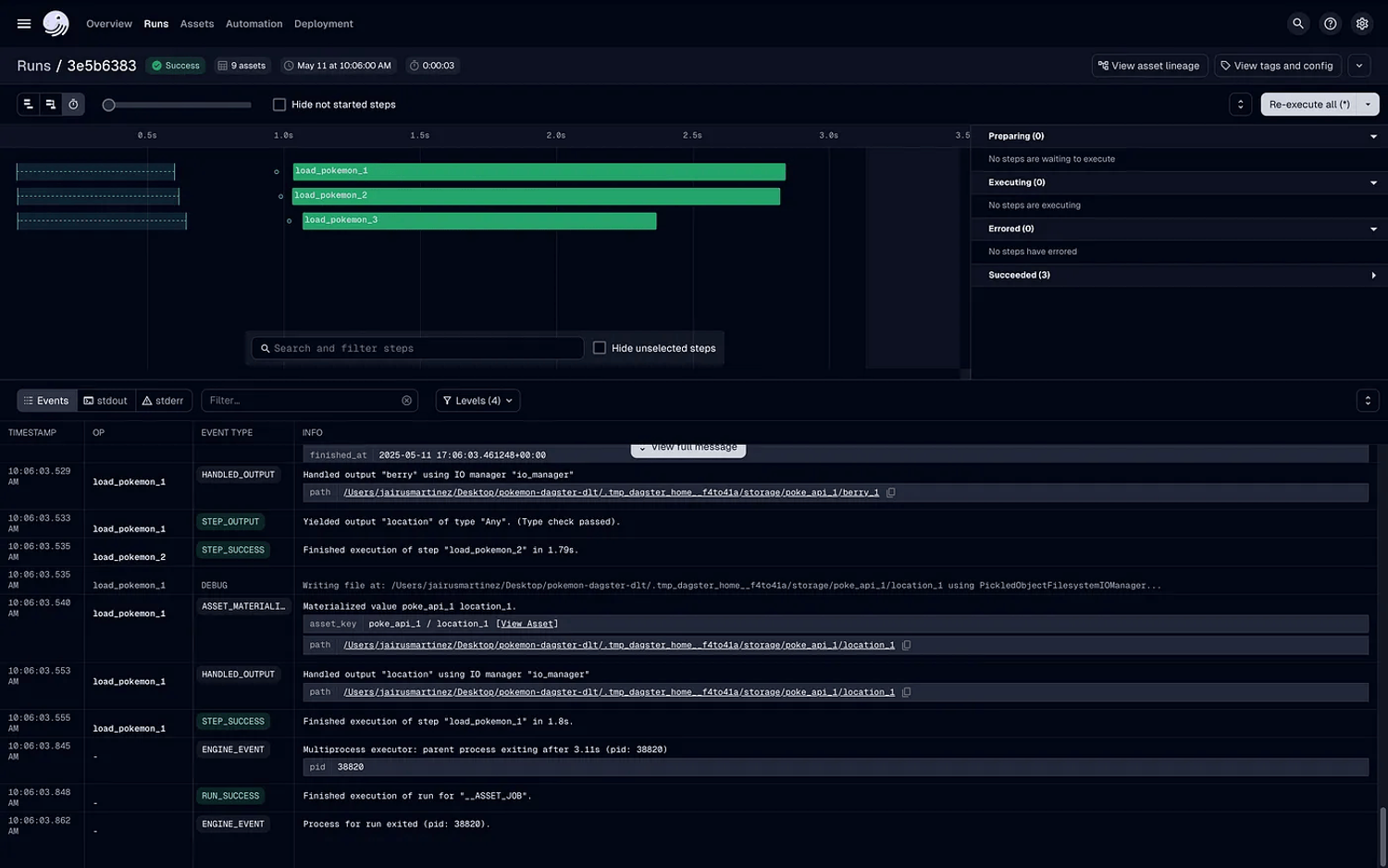Open Re-execute all options dropdown arrow
The width and height of the screenshot is (1388, 868).
1369,105
